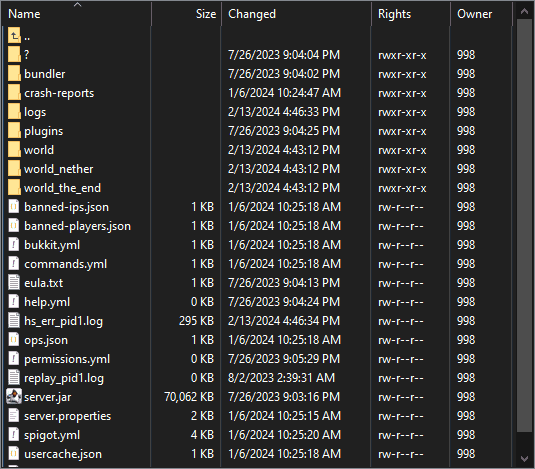Click the world_nether folder icon
The width and height of the screenshot is (535, 469).
(x=14, y=169)
